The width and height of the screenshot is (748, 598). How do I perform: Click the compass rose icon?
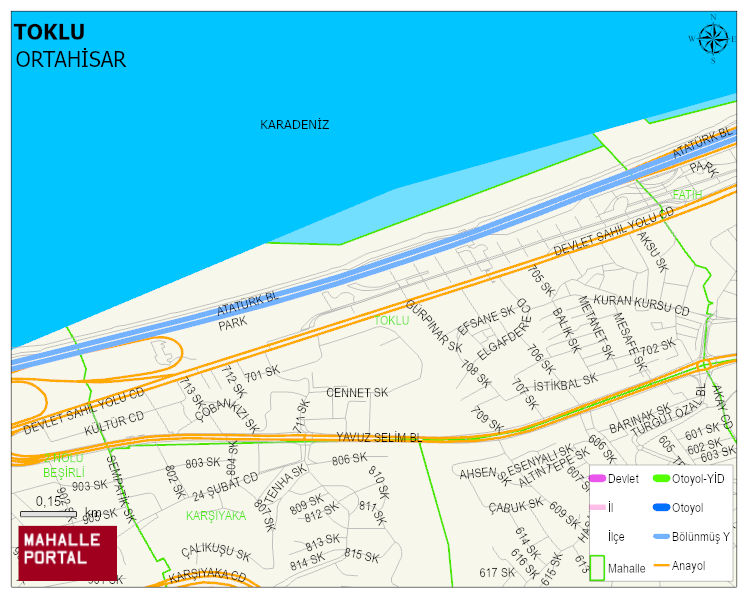coord(713,39)
